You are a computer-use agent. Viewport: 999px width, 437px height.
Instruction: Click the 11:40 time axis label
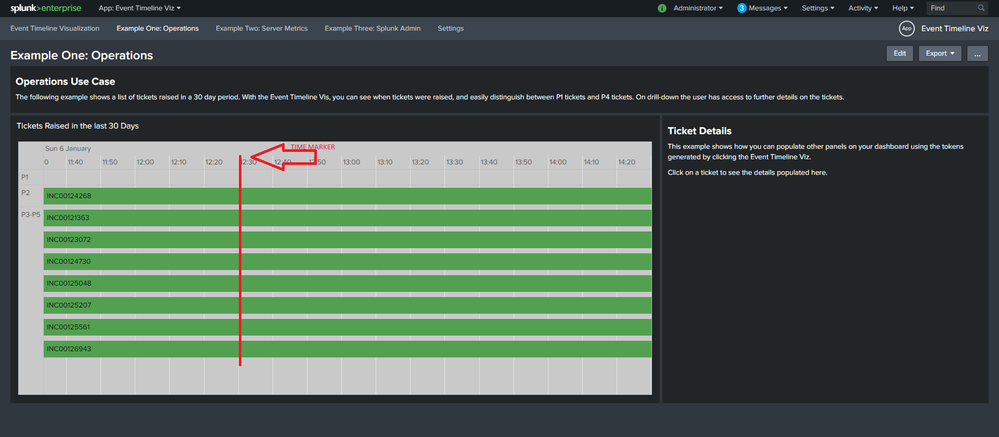[75, 162]
